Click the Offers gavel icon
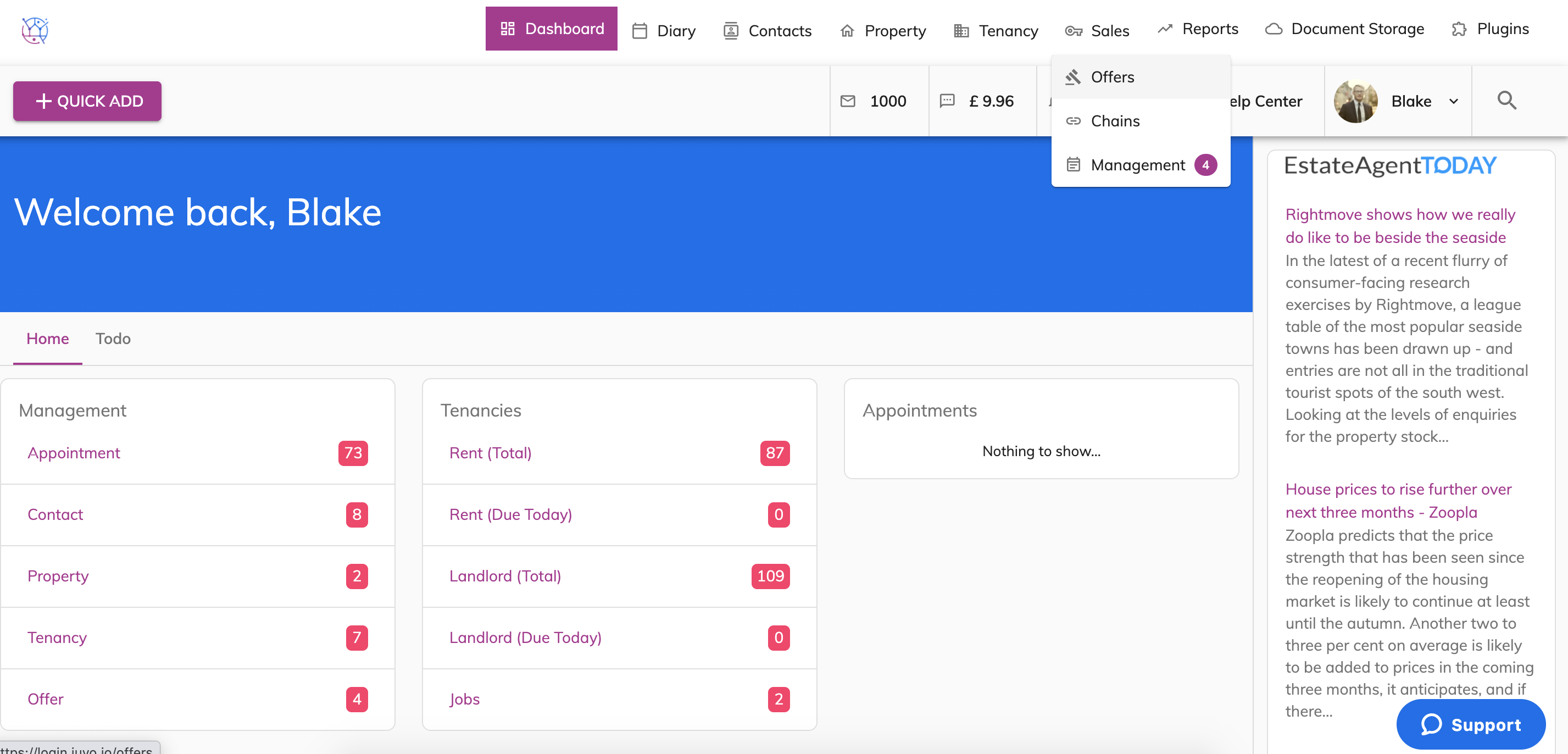The height and width of the screenshot is (754, 1568). tap(1073, 77)
